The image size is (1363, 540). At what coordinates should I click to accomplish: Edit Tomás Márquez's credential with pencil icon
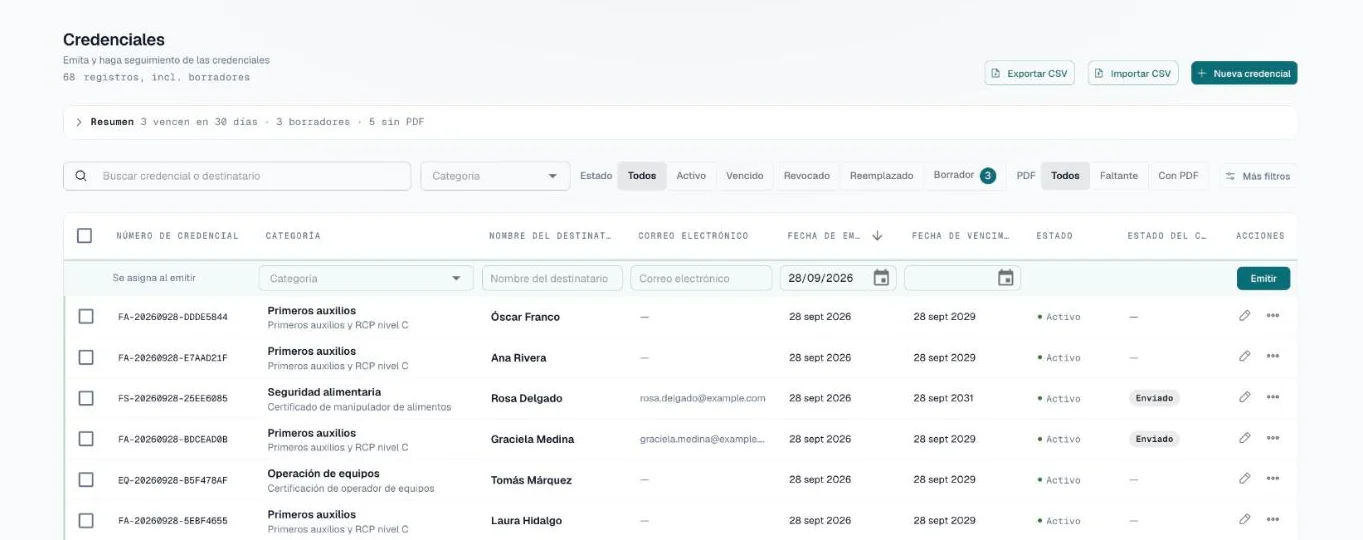(x=1244, y=479)
